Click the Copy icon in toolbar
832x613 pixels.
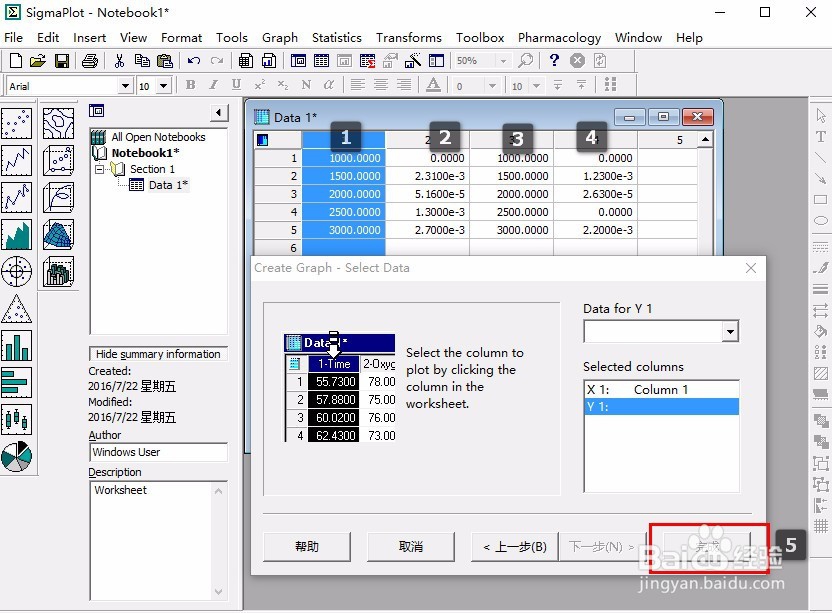click(142, 61)
